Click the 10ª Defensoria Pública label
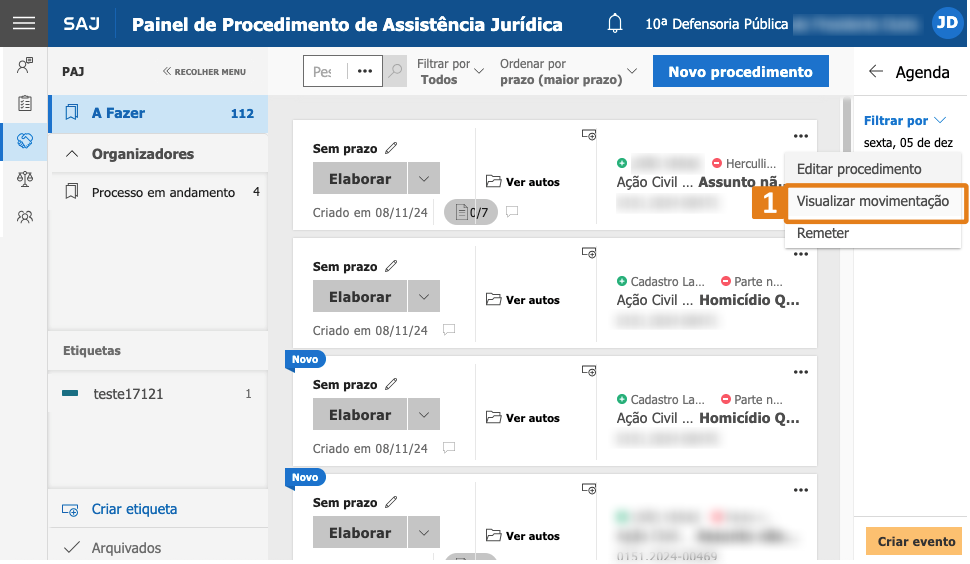The height and width of the screenshot is (564, 970). (716, 24)
